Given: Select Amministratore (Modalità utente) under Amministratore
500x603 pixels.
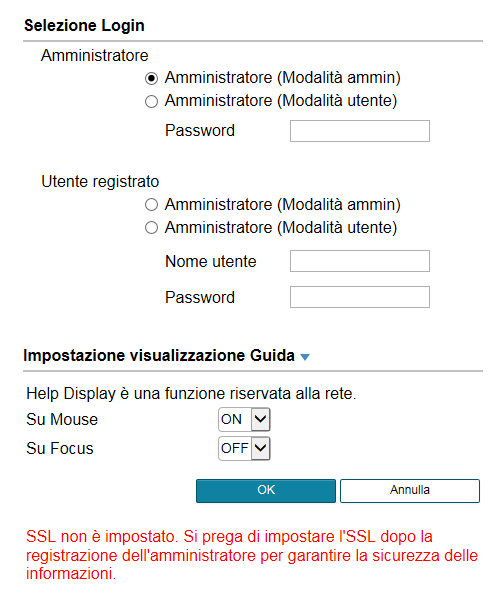Looking at the screenshot, I should [x=151, y=102].
